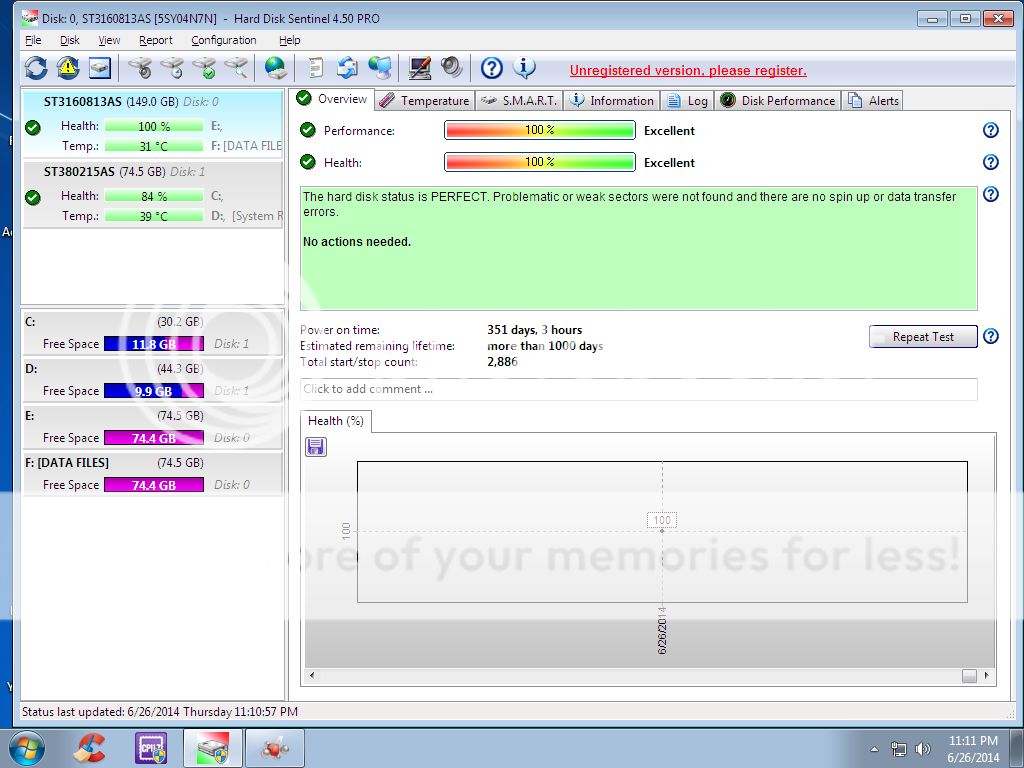The image size is (1024, 768).
Task: Click help icon next to Performance bar
Action: 990,131
